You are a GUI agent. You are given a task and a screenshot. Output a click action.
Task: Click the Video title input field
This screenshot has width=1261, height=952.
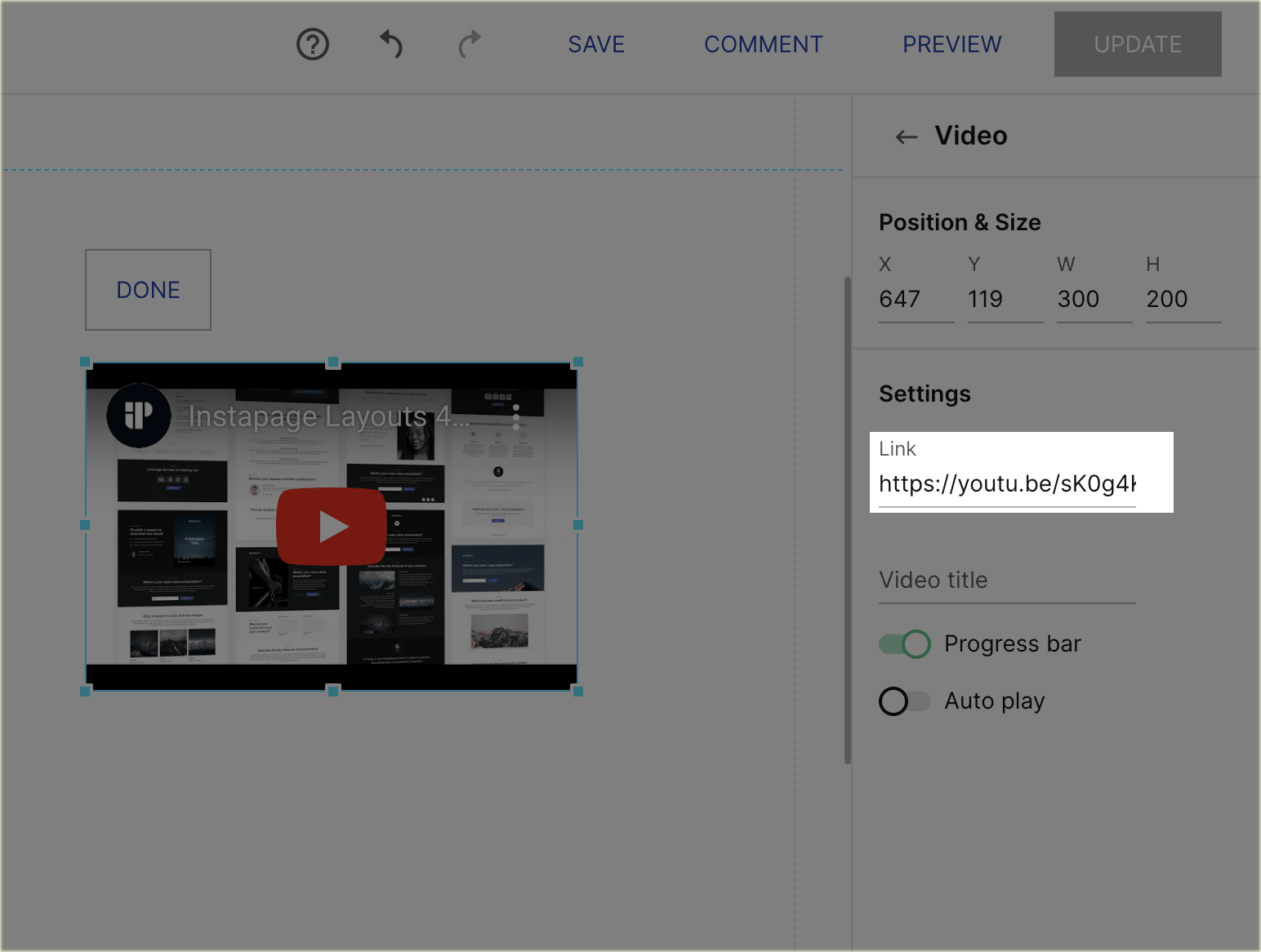(x=1007, y=581)
